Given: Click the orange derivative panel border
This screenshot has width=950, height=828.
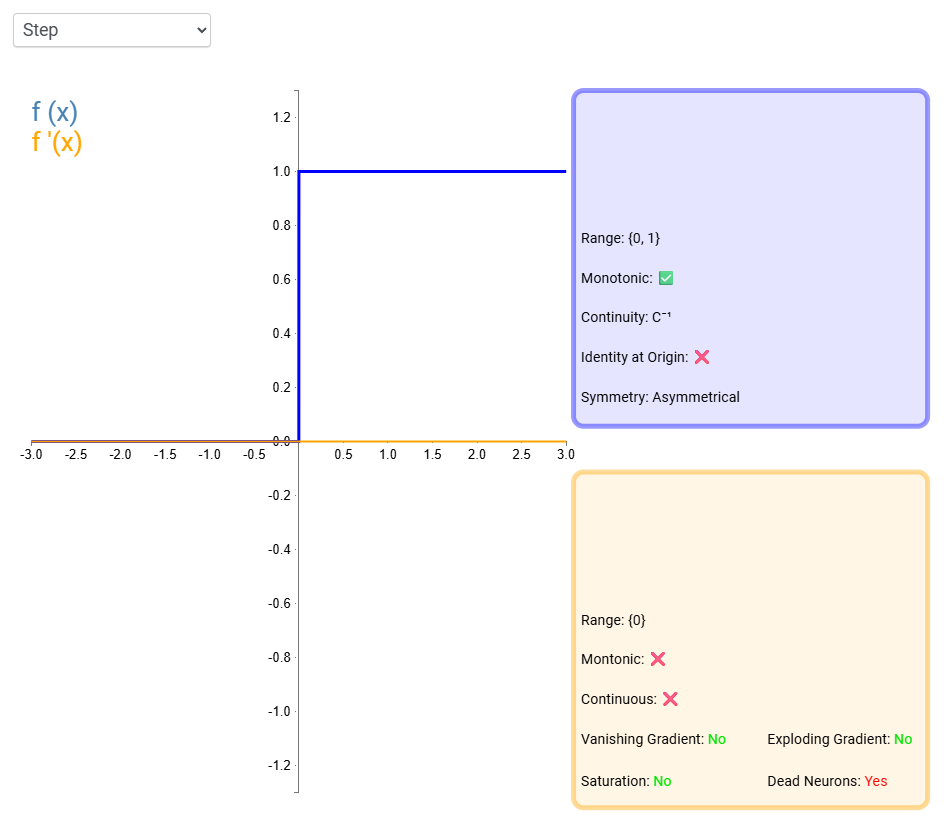Looking at the screenshot, I should [750, 475].
